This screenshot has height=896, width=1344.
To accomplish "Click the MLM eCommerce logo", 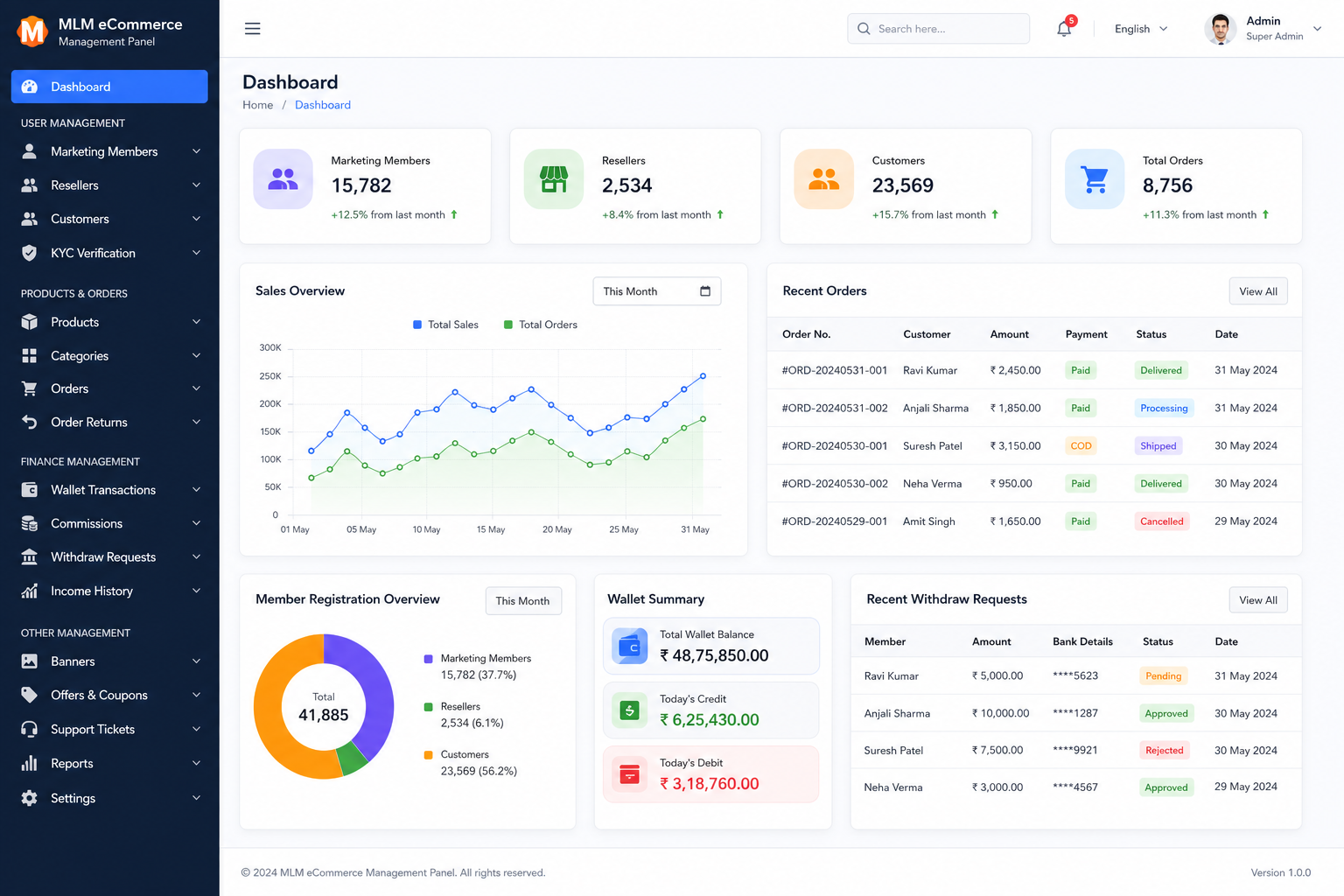I will tap(32, 31).
